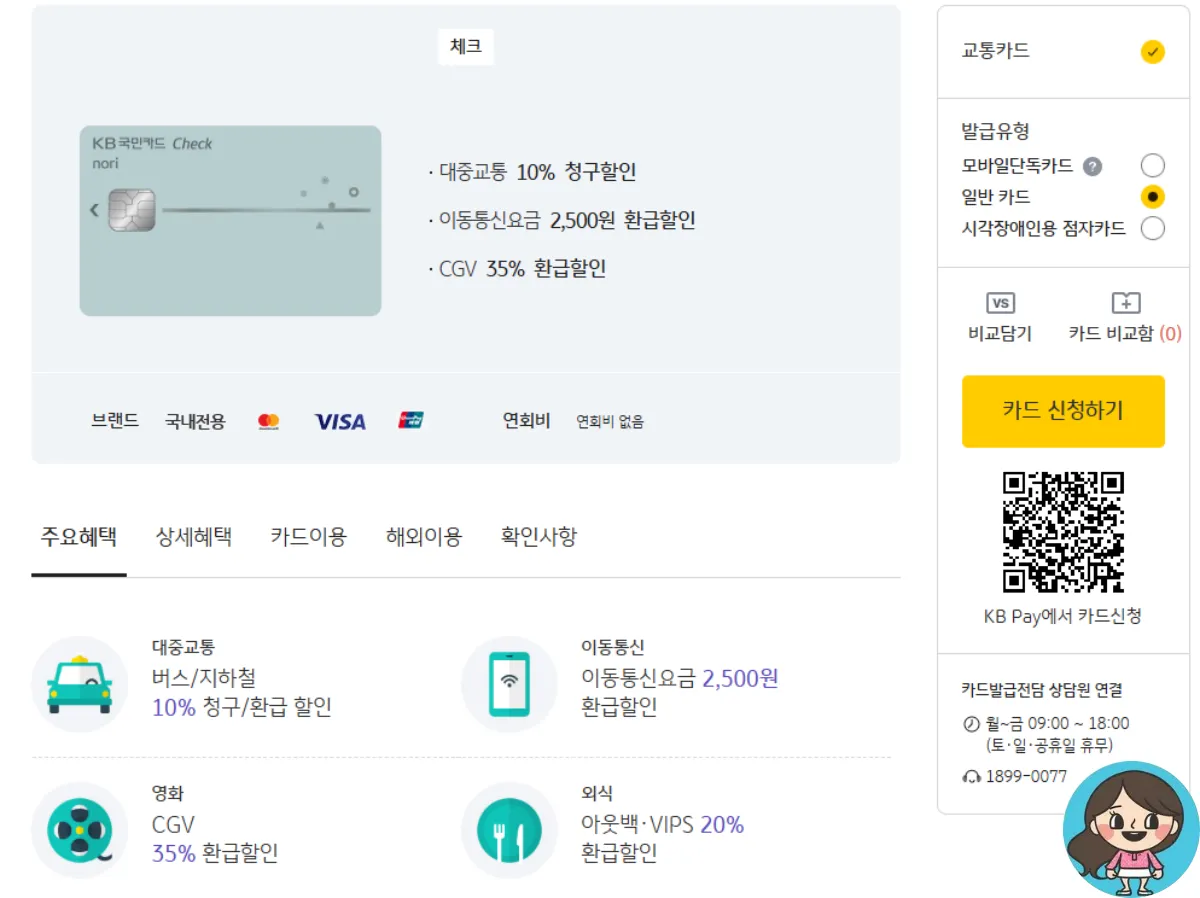
Task: Click the fork and knife 외식 icon
Action: point(509,830)
